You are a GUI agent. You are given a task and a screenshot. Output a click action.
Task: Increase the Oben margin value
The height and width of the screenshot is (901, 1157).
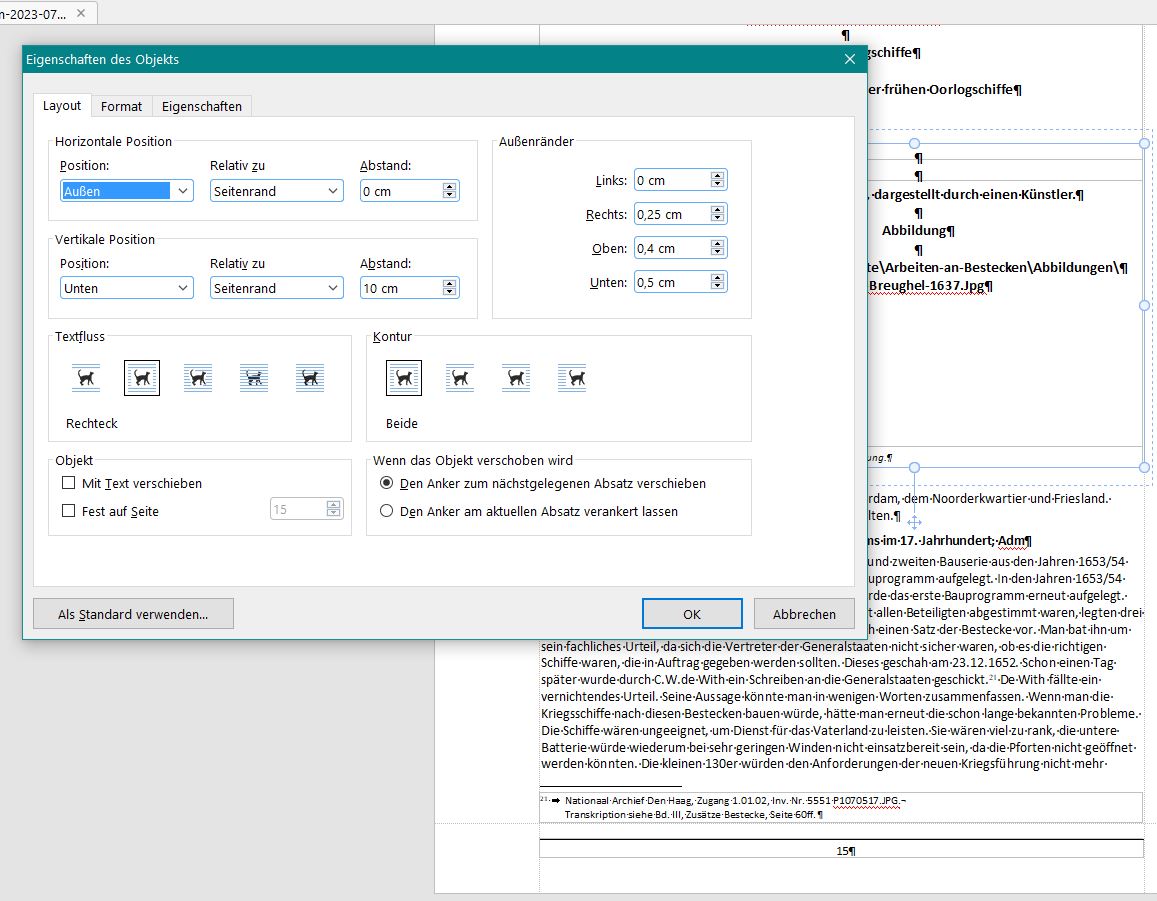[x=717, y=244]
